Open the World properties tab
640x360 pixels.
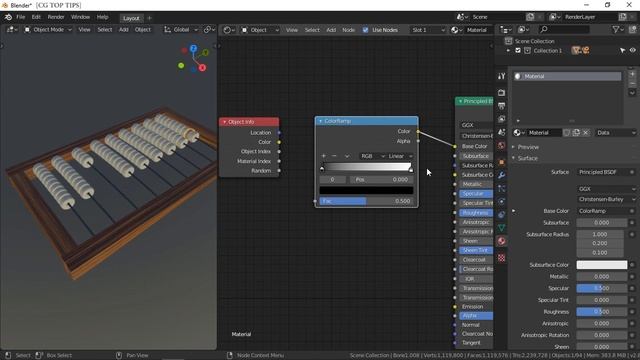click(502, 146)
